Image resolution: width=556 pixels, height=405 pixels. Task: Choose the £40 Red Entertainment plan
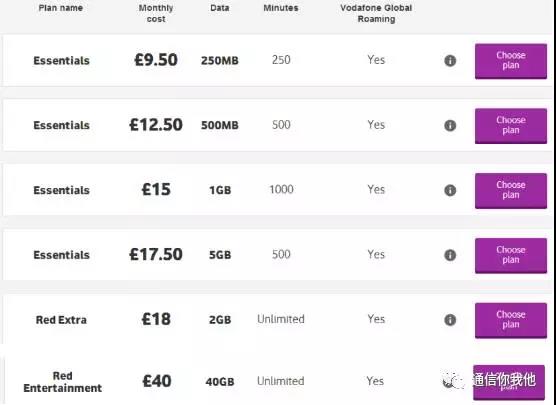pyautogui.click(x=509, y=382)
